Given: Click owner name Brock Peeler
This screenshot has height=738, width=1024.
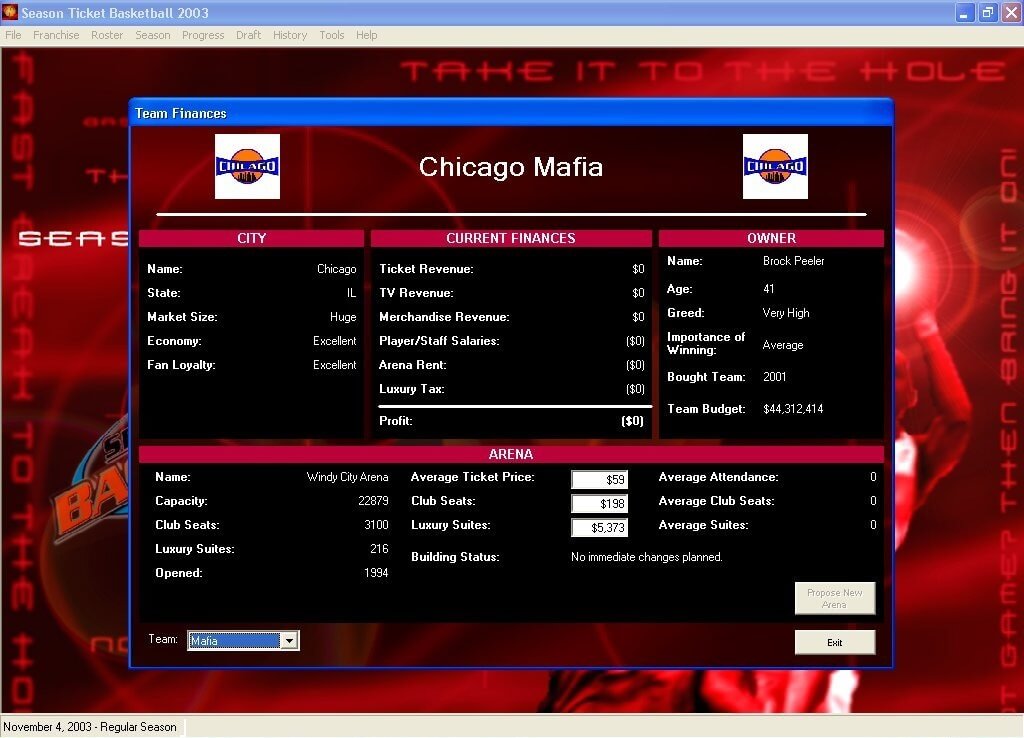Looking at the screenshot, I should [x=793, y=261].
